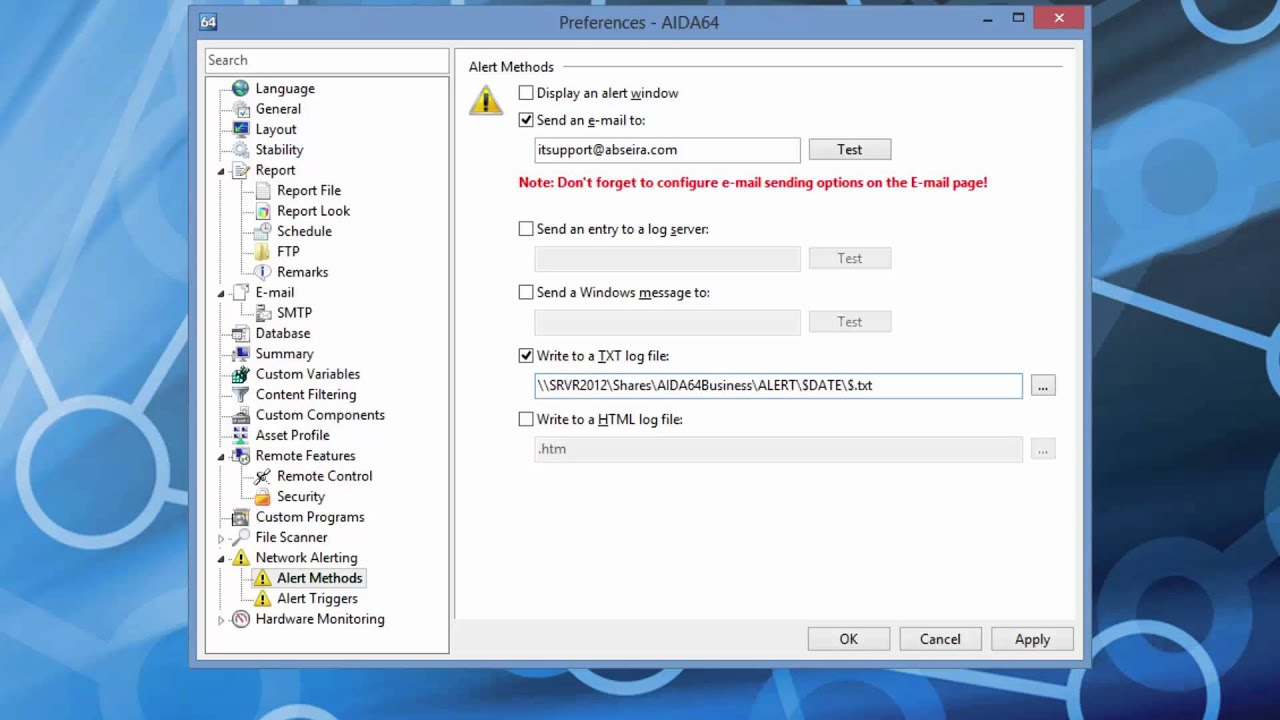Click the OK button
The image size is (1280, 720).
pos(848,639)
